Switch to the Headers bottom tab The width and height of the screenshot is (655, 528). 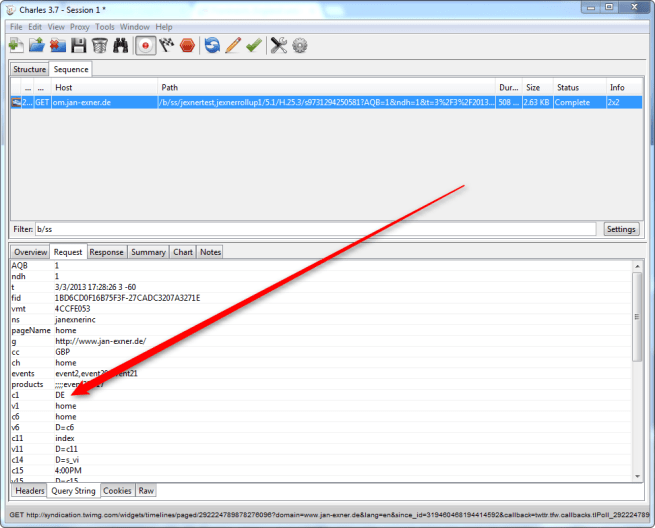[30, 490]
